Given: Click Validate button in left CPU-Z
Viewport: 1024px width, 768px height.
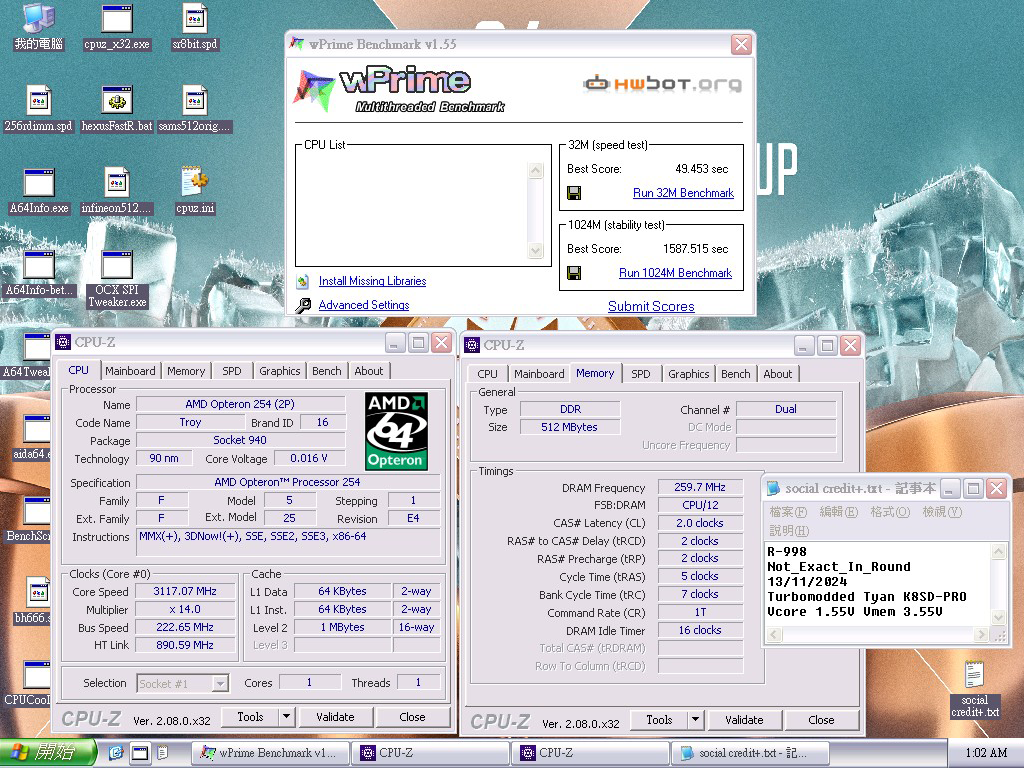Looking at the screenshot, I should 335,717.
